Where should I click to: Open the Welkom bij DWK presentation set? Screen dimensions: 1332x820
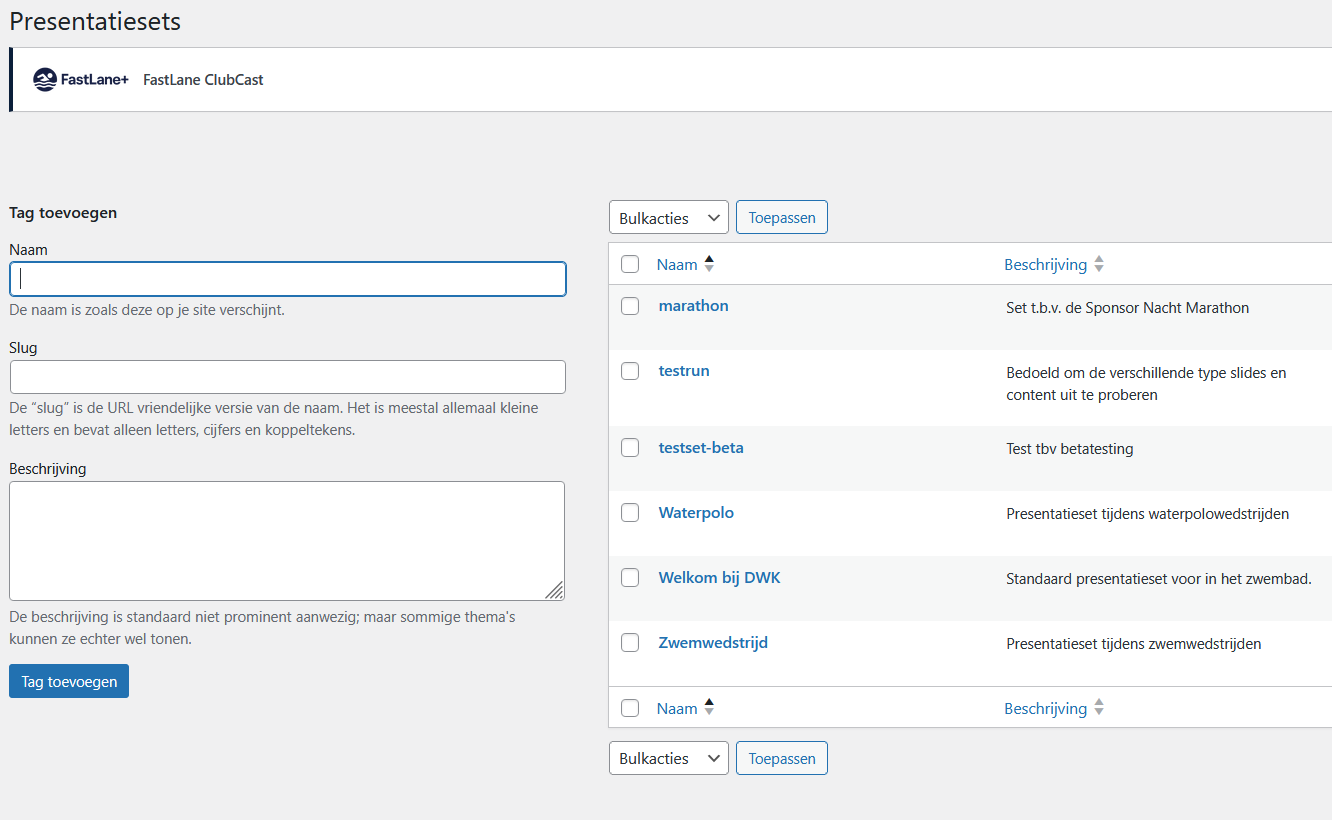click(719, 578)
